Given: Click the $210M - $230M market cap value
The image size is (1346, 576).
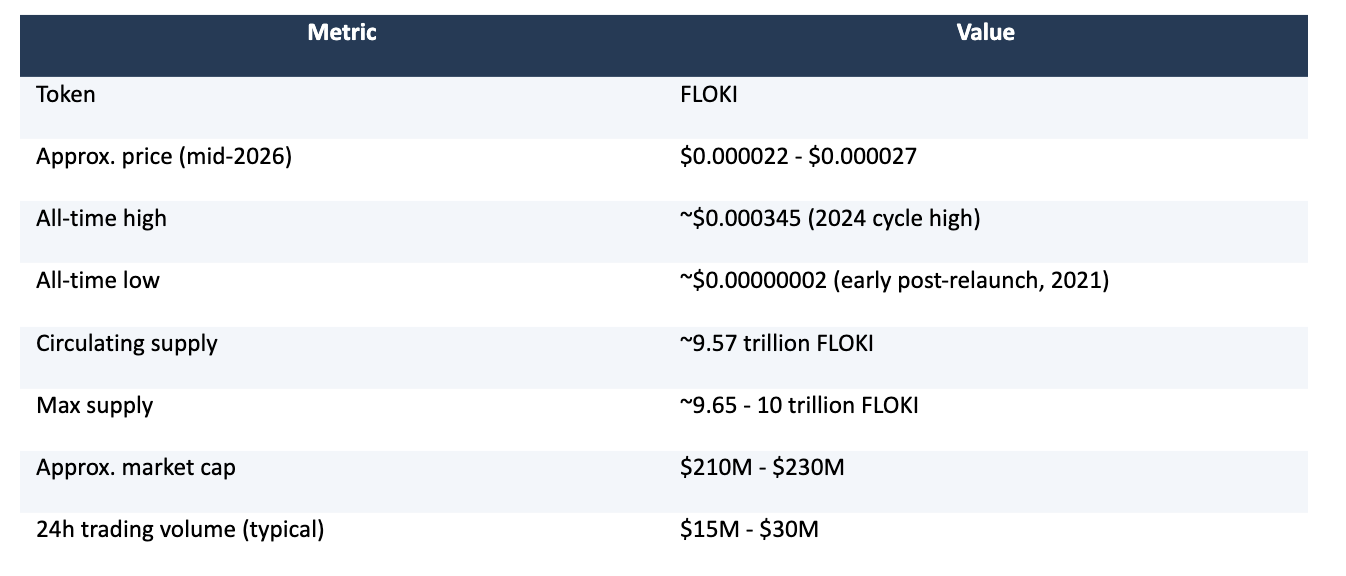Looking at the screenshot, I should click(762, 467).
